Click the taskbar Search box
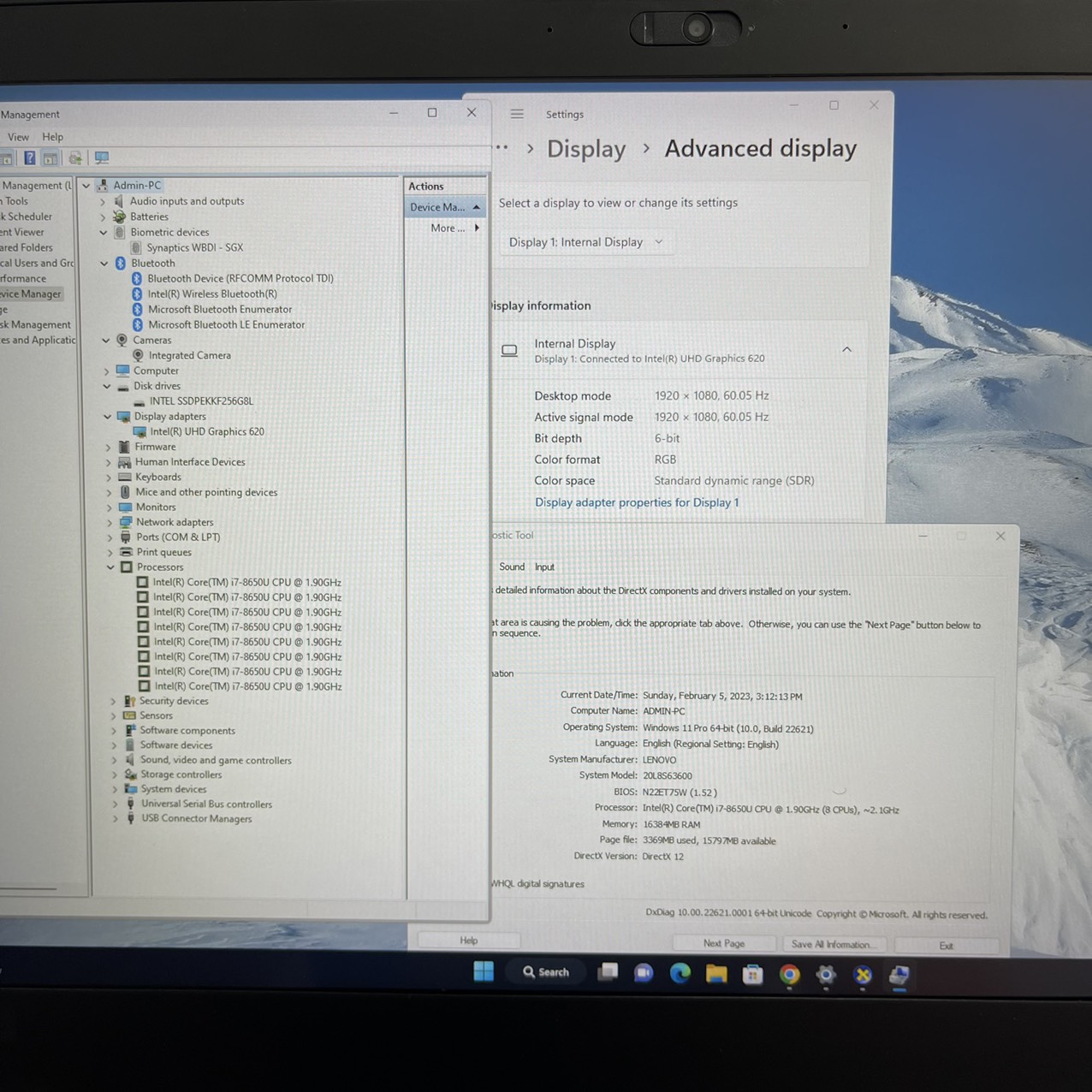This screenshot has height=1092, width=1092. [547, 972]
